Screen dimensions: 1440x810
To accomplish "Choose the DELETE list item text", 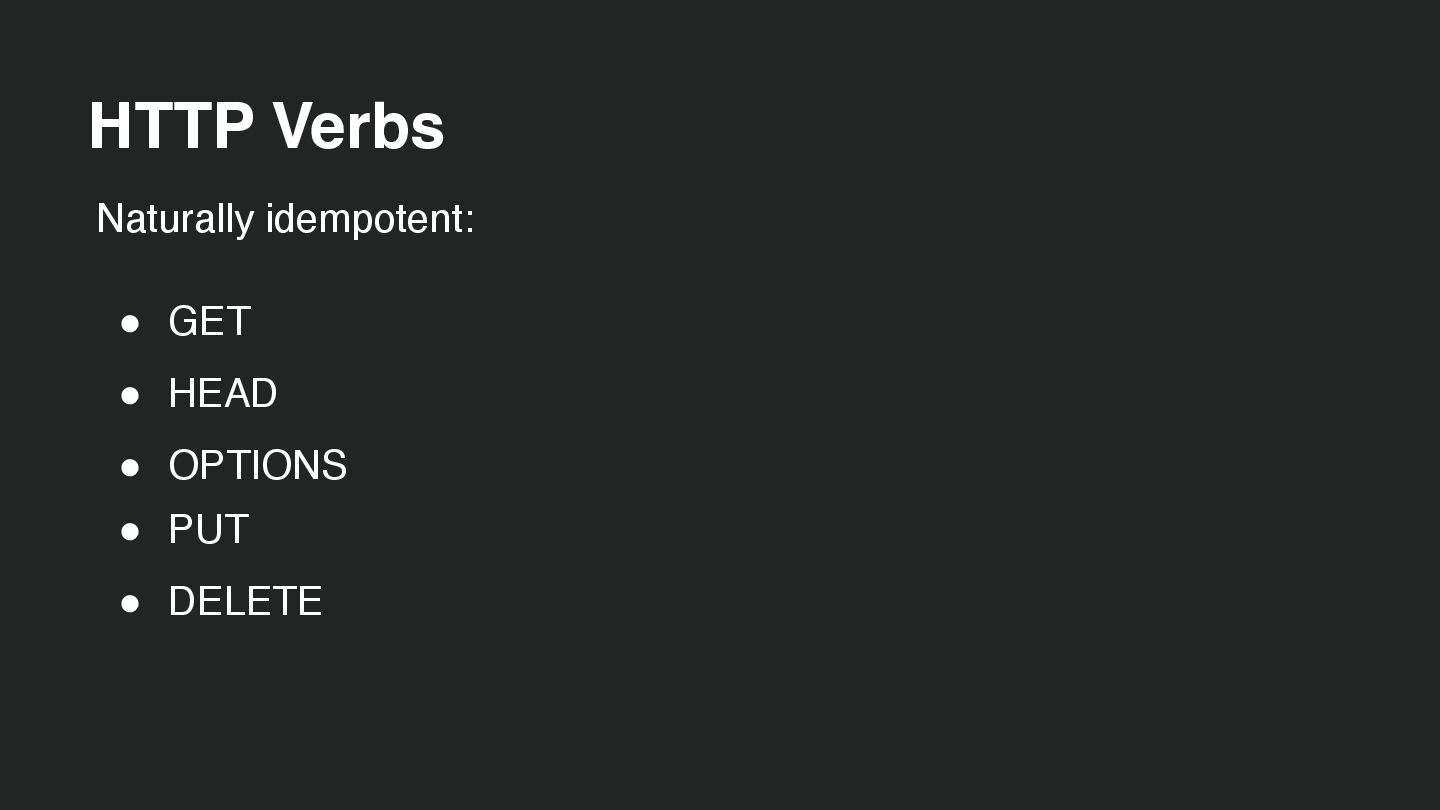I will [x=245, y=602].
